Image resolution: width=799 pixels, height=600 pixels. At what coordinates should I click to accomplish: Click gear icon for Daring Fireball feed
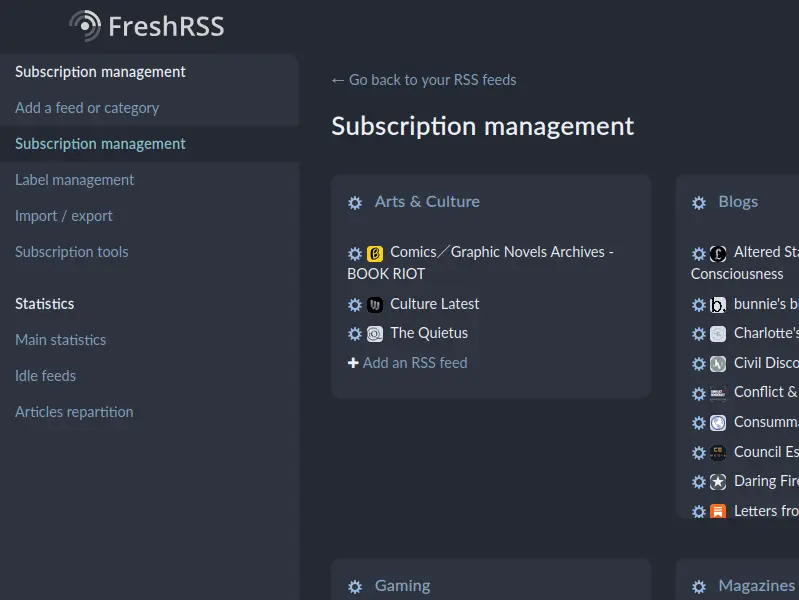pos(699,482)
